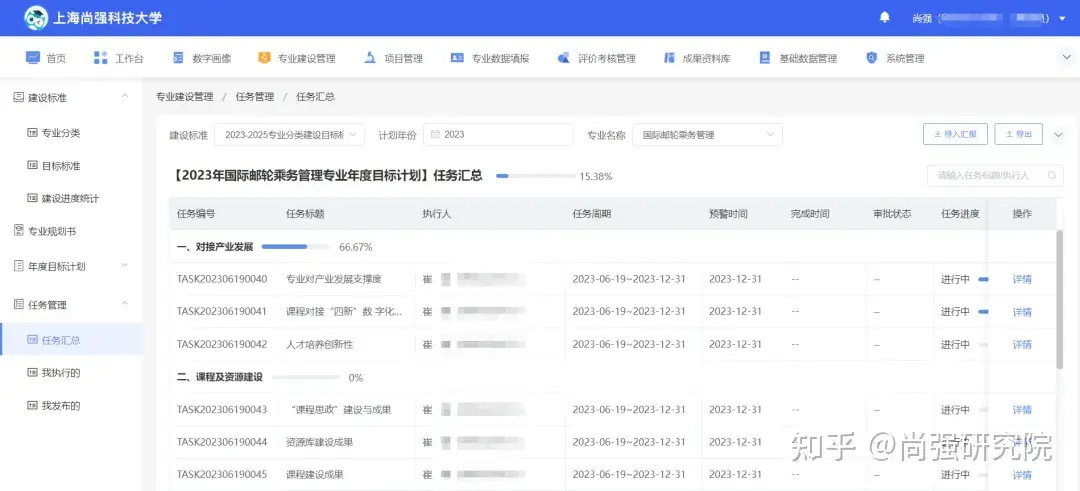
Task: Click the 专业建设管理 orange icon
Action: pyautogui.click(x=264, y=58)
